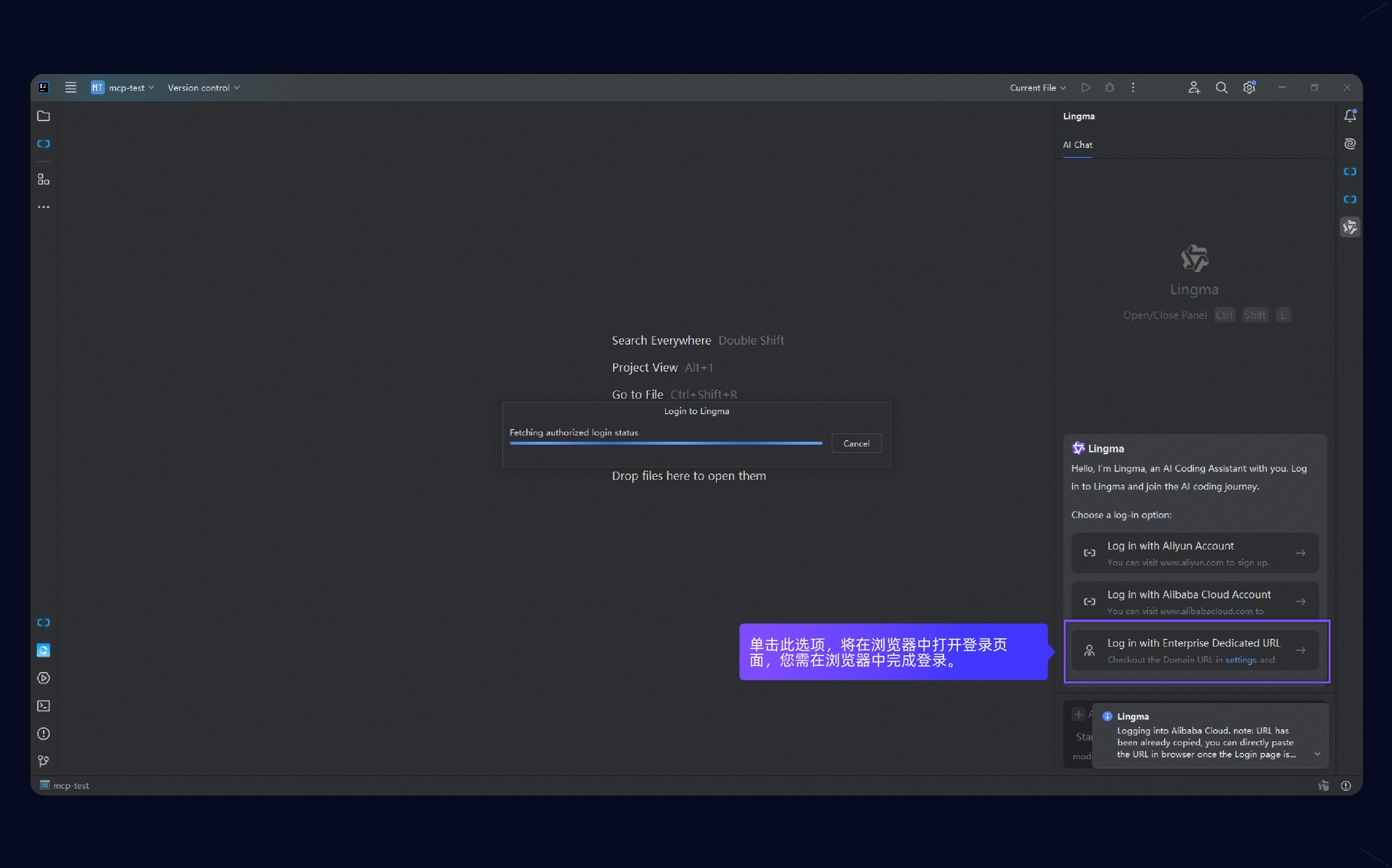Click the Lingma notification message text
This screenshot has width=1392, height=868.
[1206, 742]
